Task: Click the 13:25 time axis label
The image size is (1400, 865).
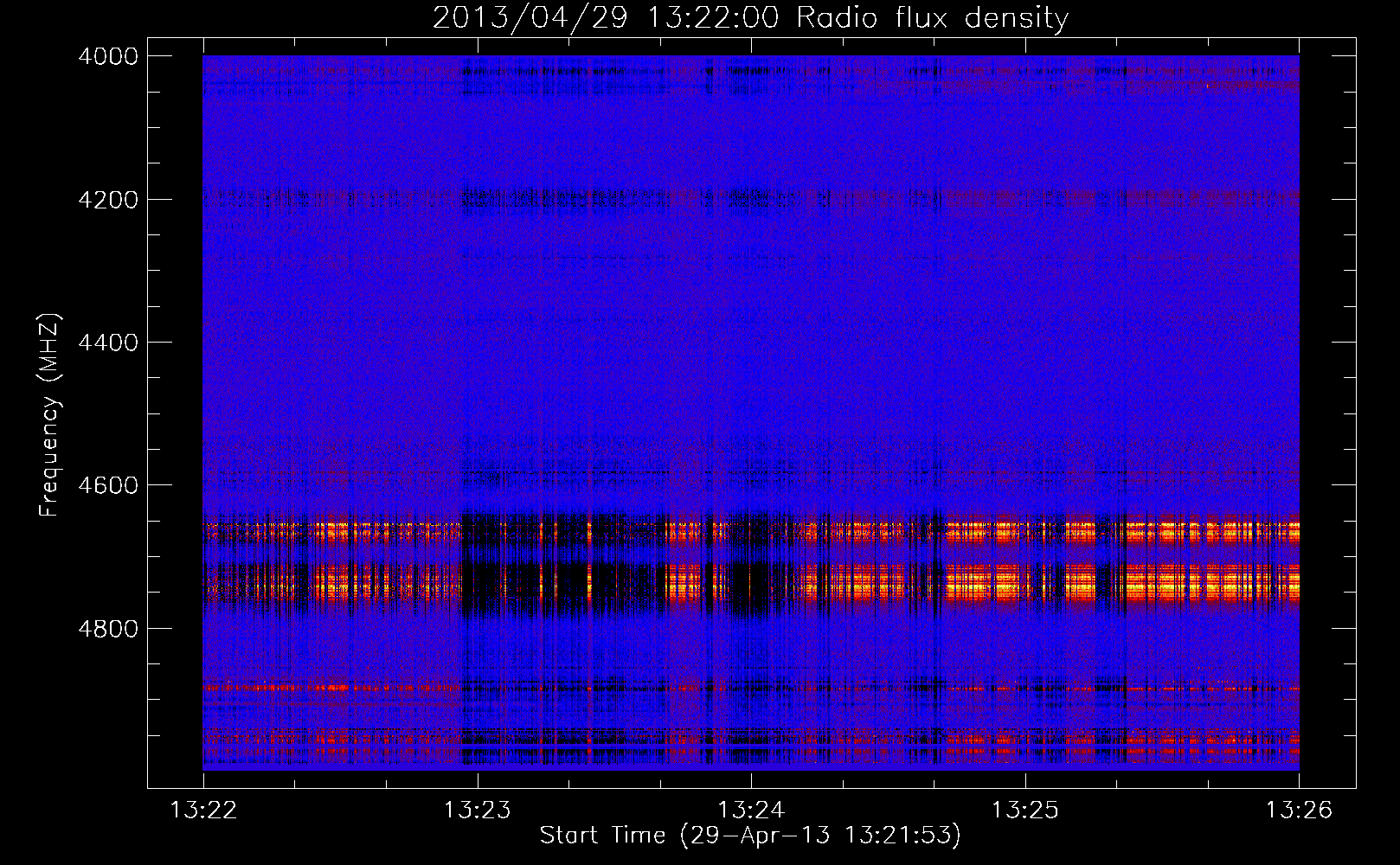Action: click(x=1024, y=811)
